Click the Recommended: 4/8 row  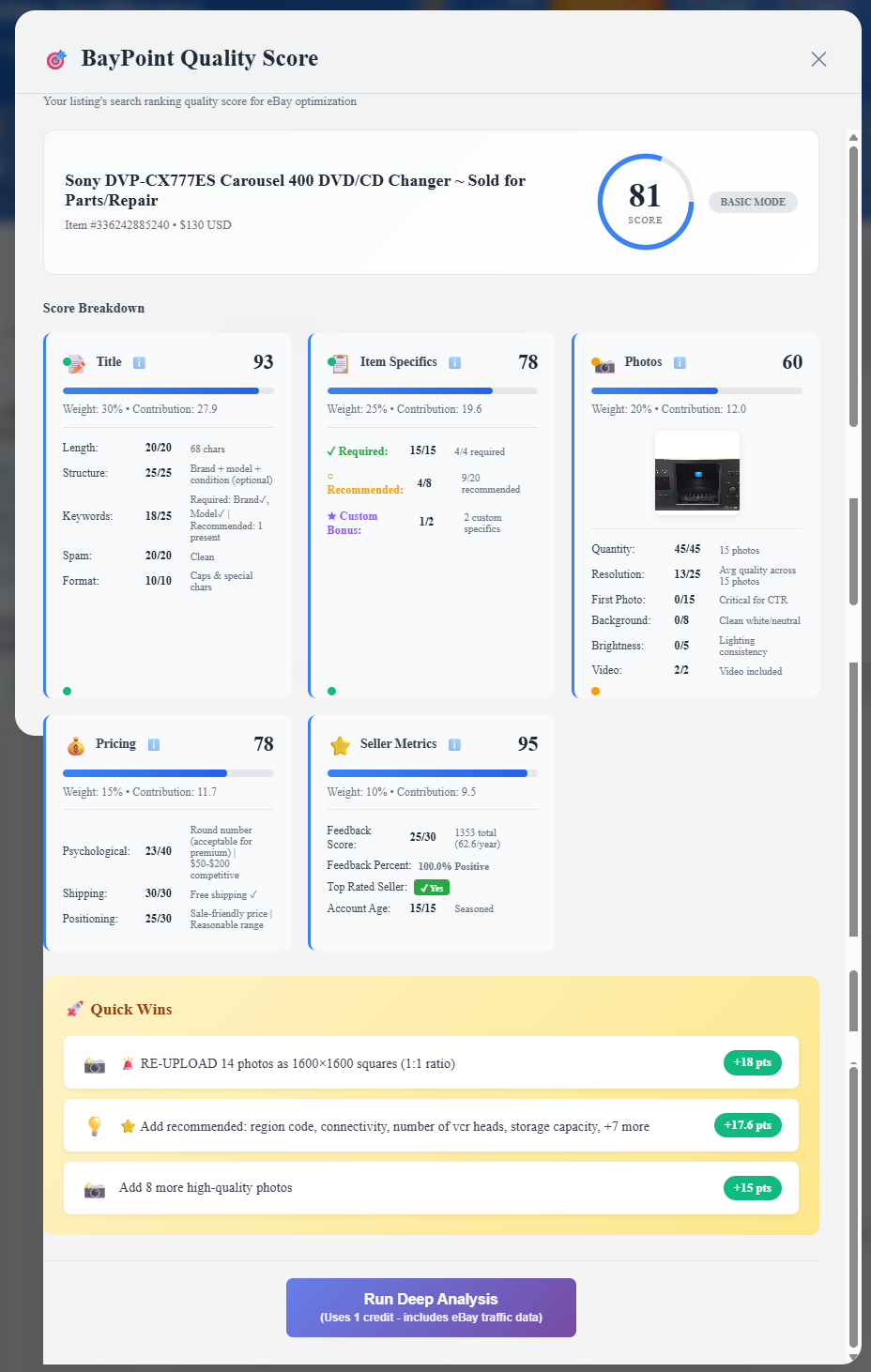point(433,483)
